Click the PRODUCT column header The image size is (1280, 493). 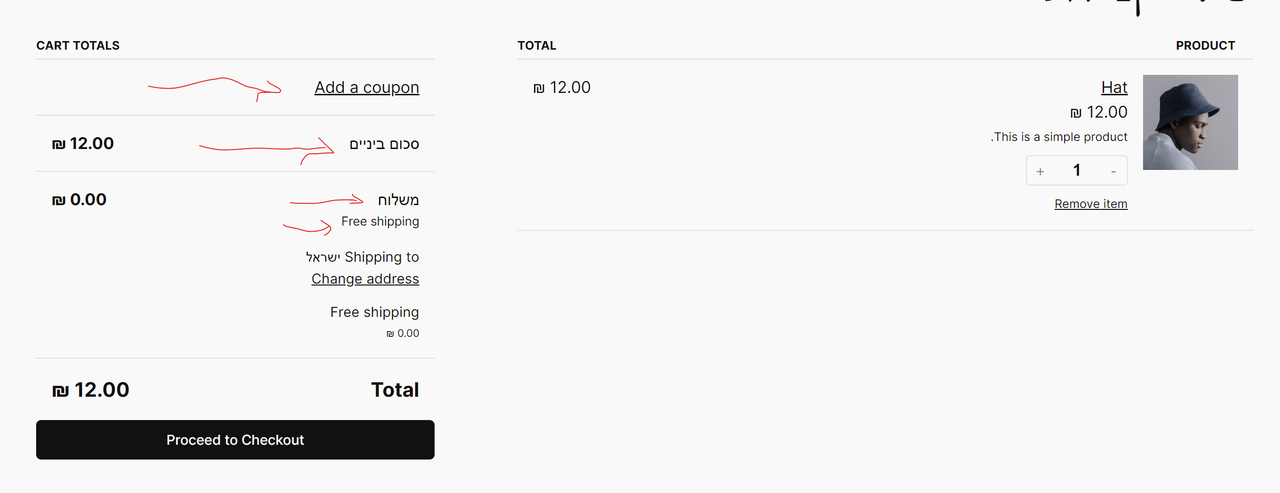(1205, 46)
